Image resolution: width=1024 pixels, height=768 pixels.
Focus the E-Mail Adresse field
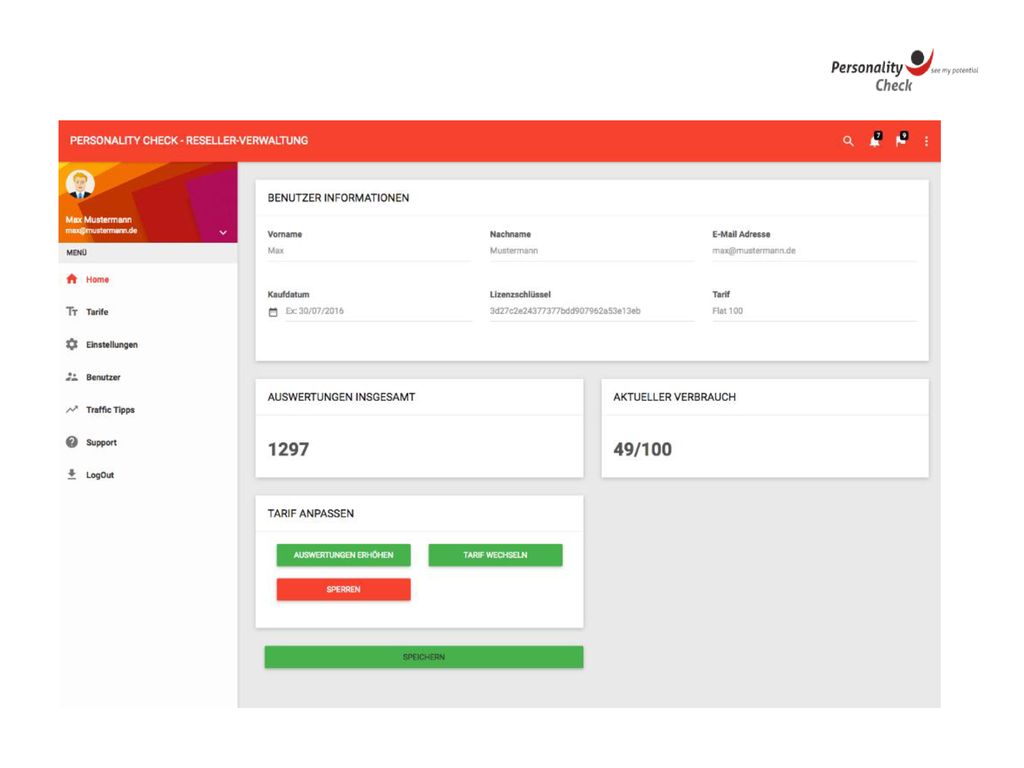click(x=814, y=251)
